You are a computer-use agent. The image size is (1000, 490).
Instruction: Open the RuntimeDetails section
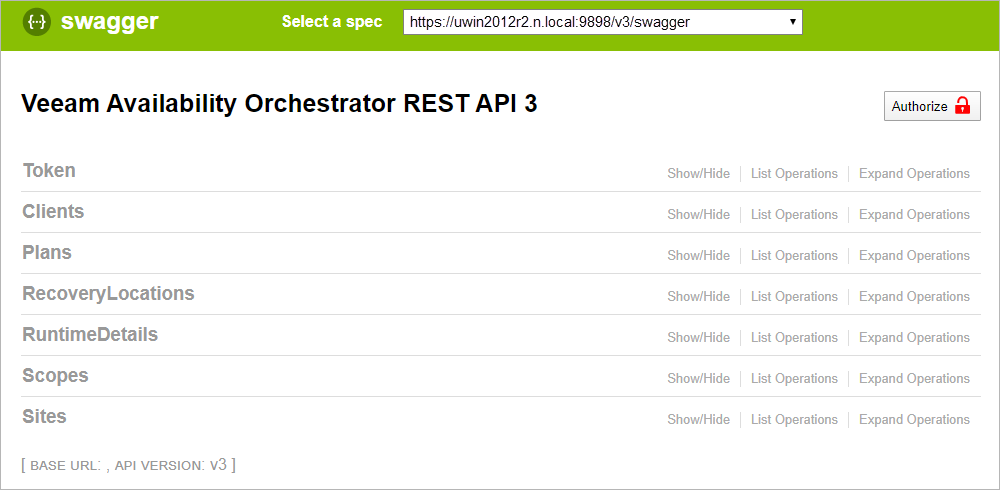[x=90, y=334]
